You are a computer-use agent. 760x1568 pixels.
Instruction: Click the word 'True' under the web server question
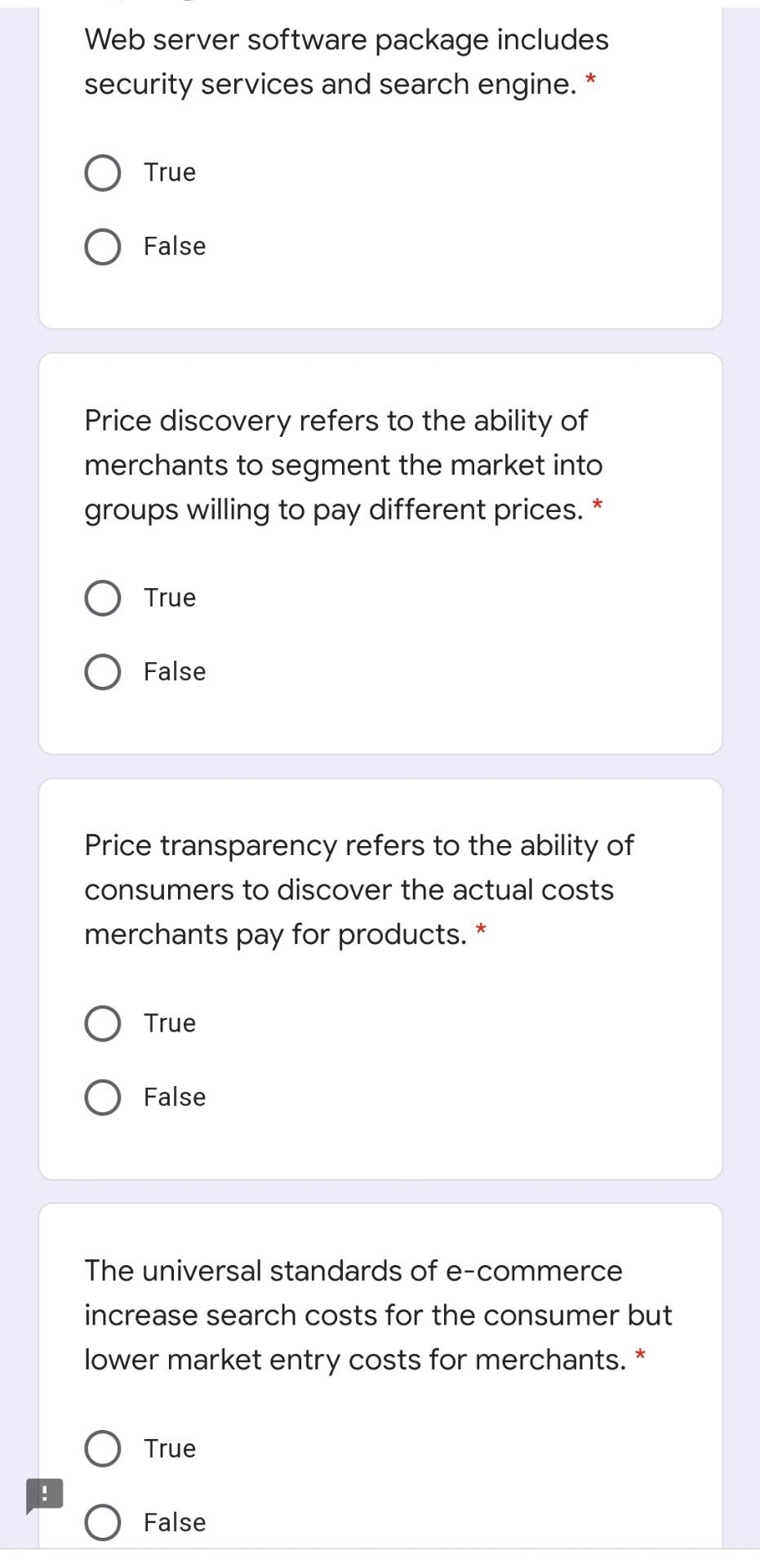coord(170,172)
